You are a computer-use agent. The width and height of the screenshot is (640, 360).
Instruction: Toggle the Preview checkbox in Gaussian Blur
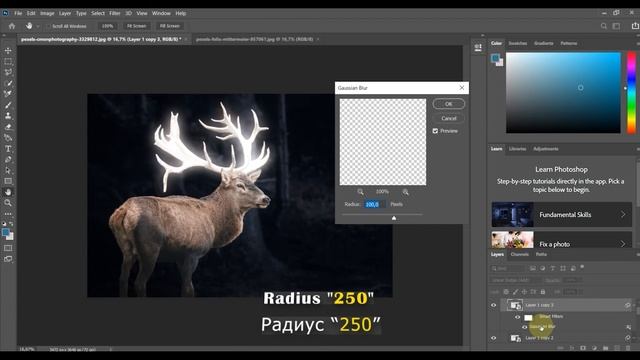(x=435, y=131)
